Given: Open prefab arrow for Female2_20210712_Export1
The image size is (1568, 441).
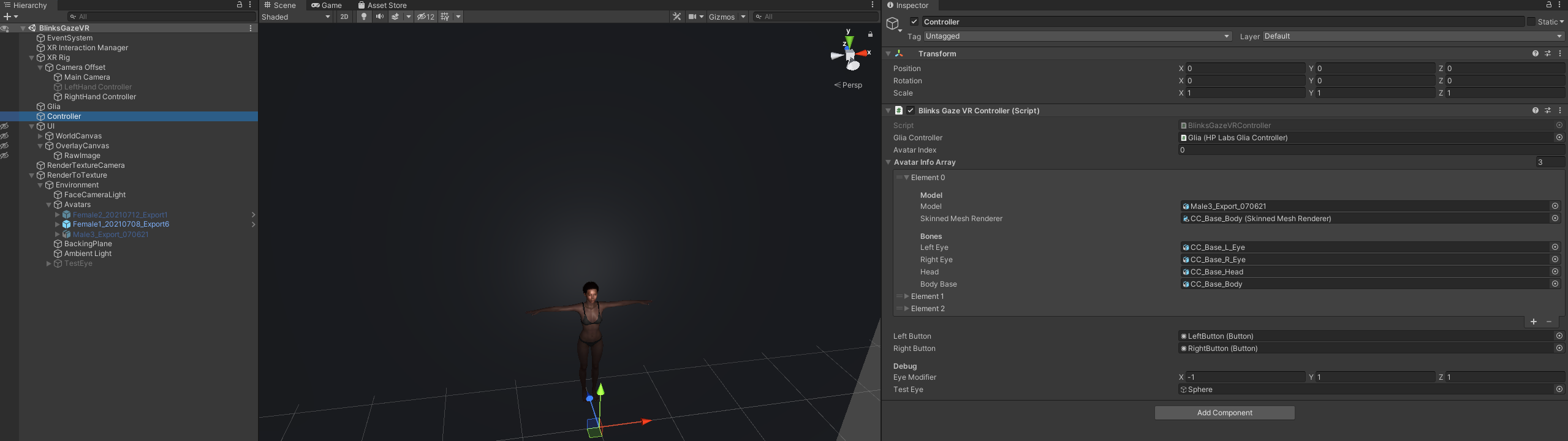Looking at the screenshot, I should [x=253, y=215].
